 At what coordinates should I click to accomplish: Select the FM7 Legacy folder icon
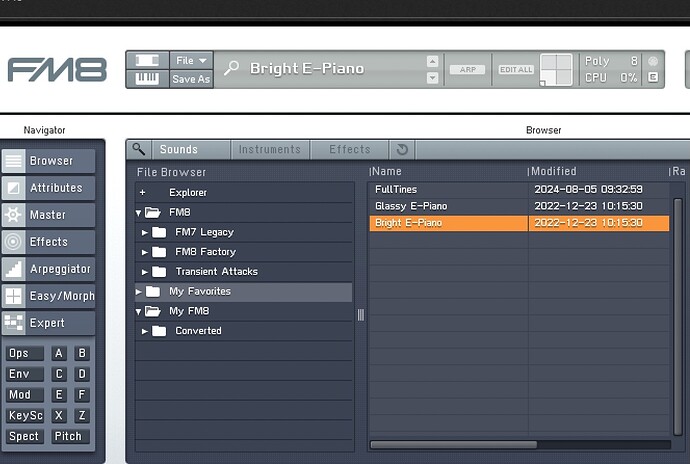[159, 232]
